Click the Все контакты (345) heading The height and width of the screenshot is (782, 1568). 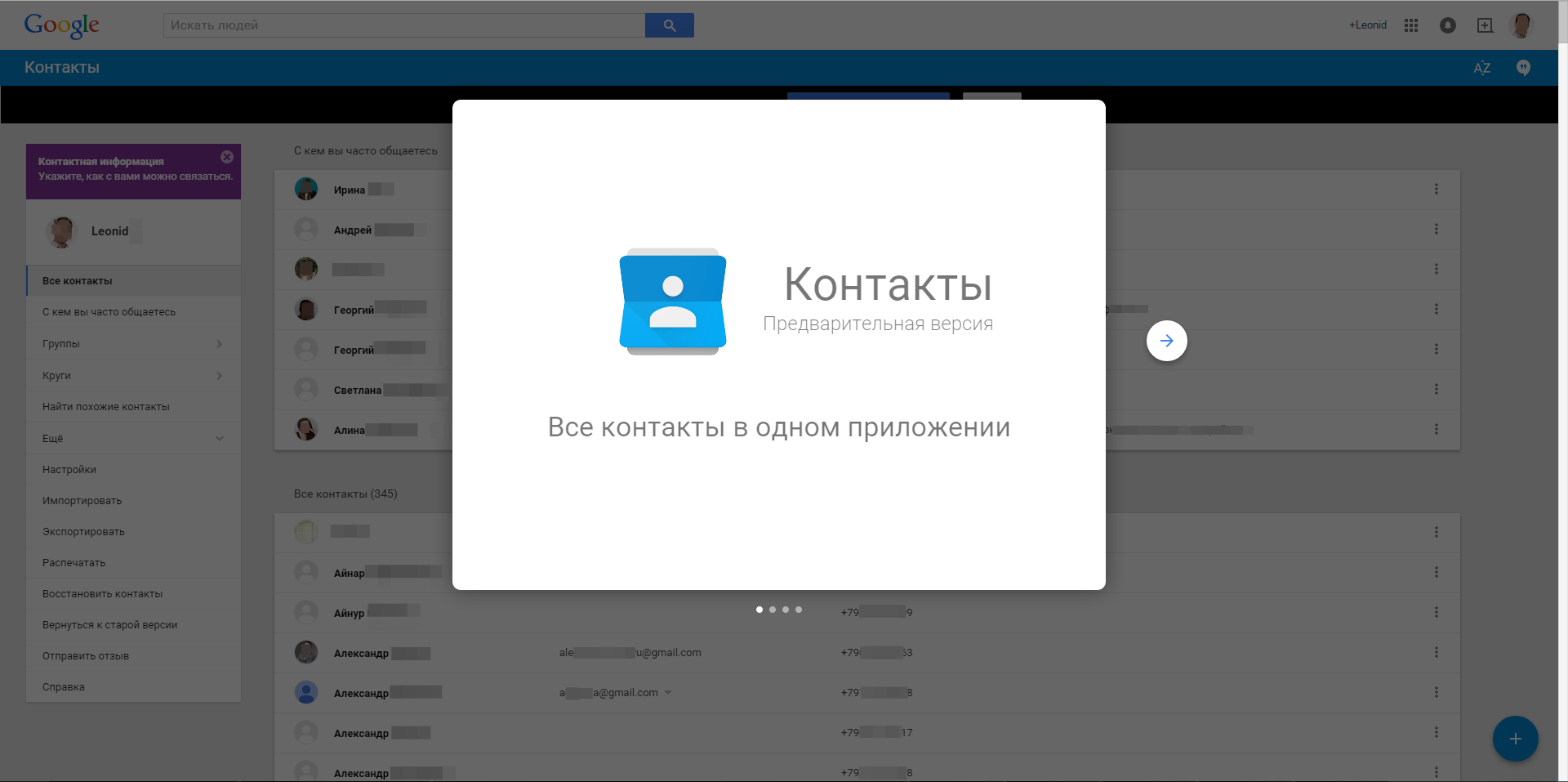(x=345, y=494)
